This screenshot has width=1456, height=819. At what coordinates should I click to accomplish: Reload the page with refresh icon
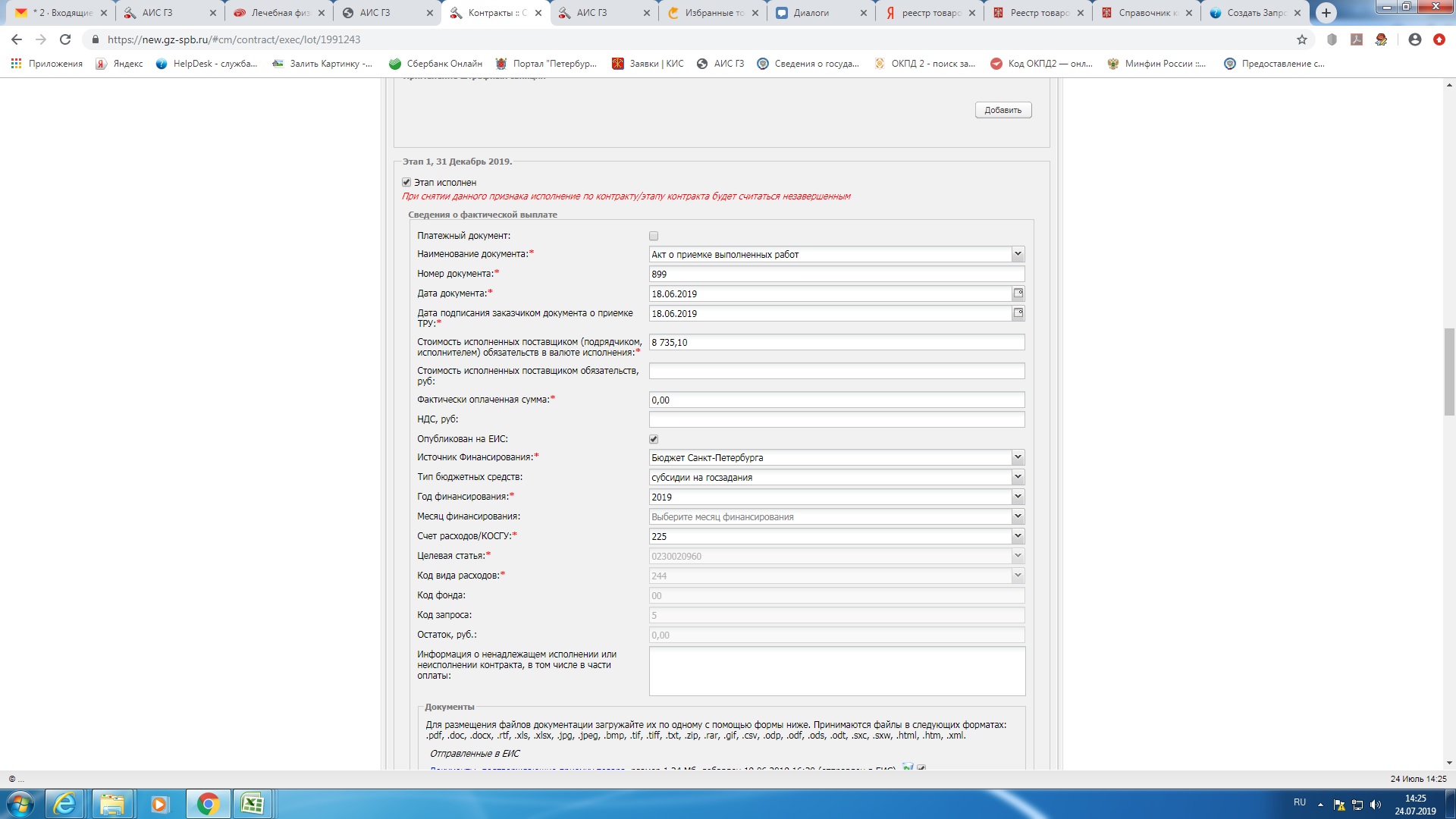click(x=65, y=39)
